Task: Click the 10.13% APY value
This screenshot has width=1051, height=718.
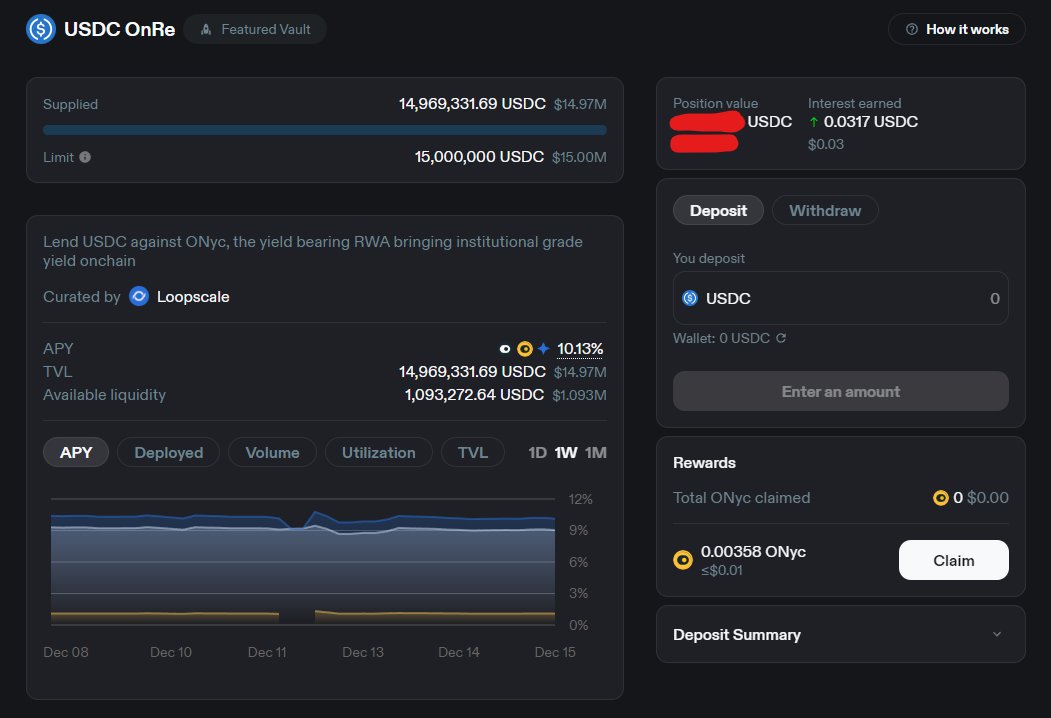Action: pos(580,349)
